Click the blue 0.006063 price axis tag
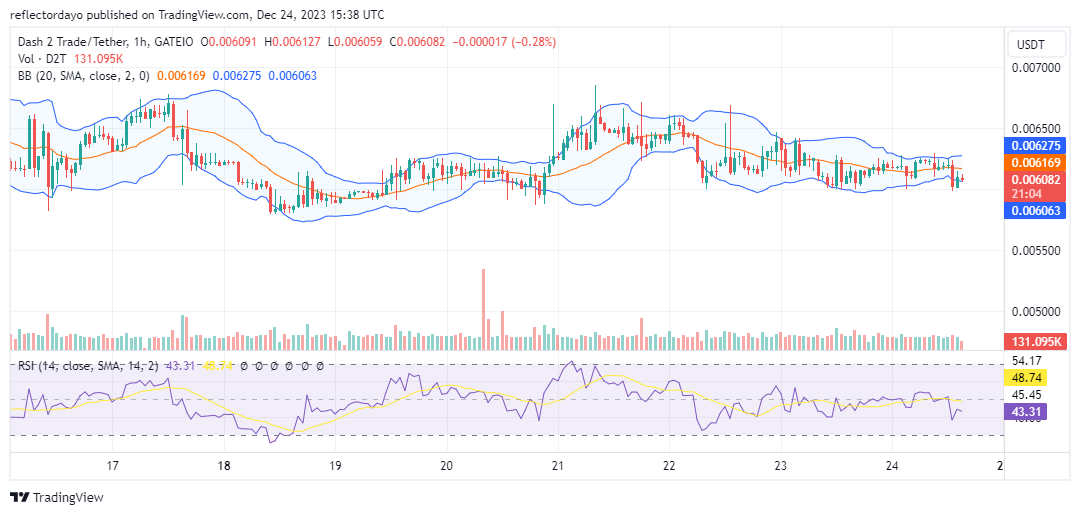Viewport: 1080px width, 515px height. point(1035,212)
